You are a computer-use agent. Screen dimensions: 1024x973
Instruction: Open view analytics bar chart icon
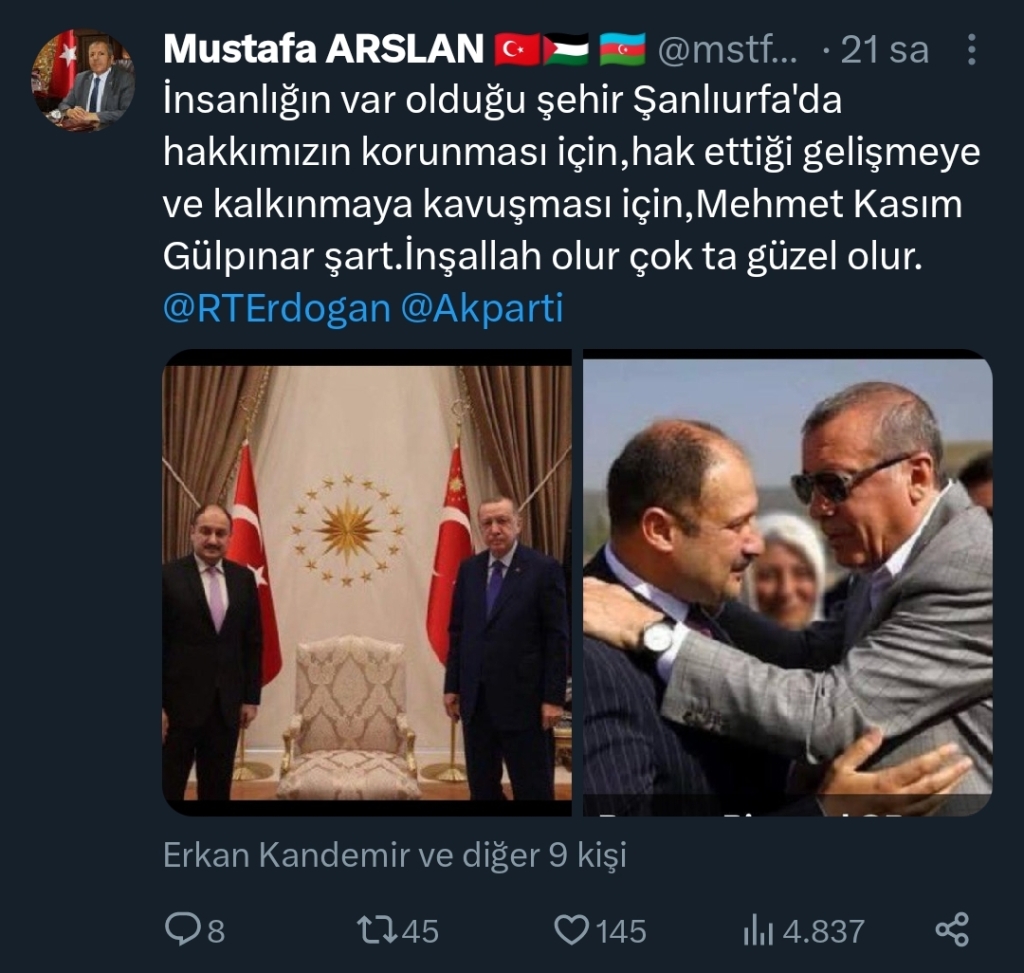pos(758,931)
